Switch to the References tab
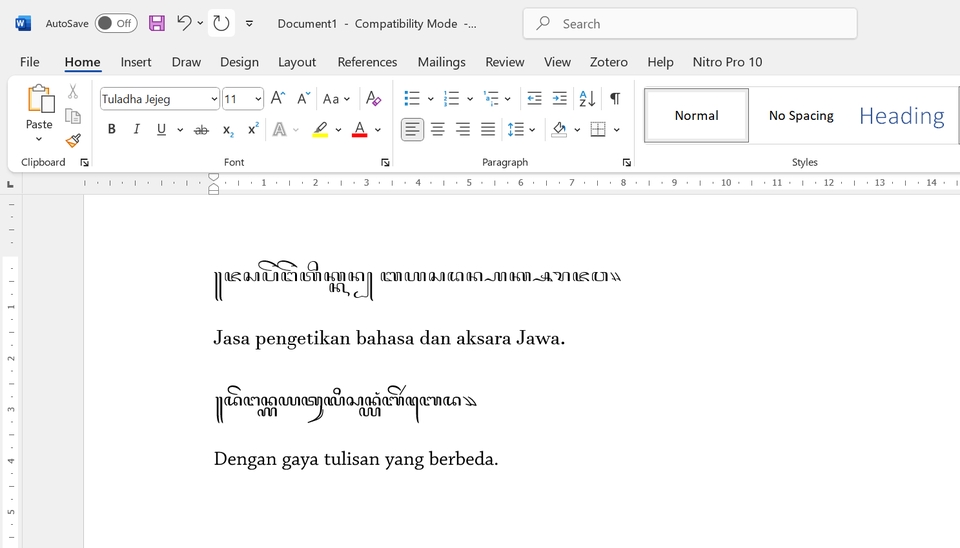This screenshot has width=960, height=548. (367, 62)
